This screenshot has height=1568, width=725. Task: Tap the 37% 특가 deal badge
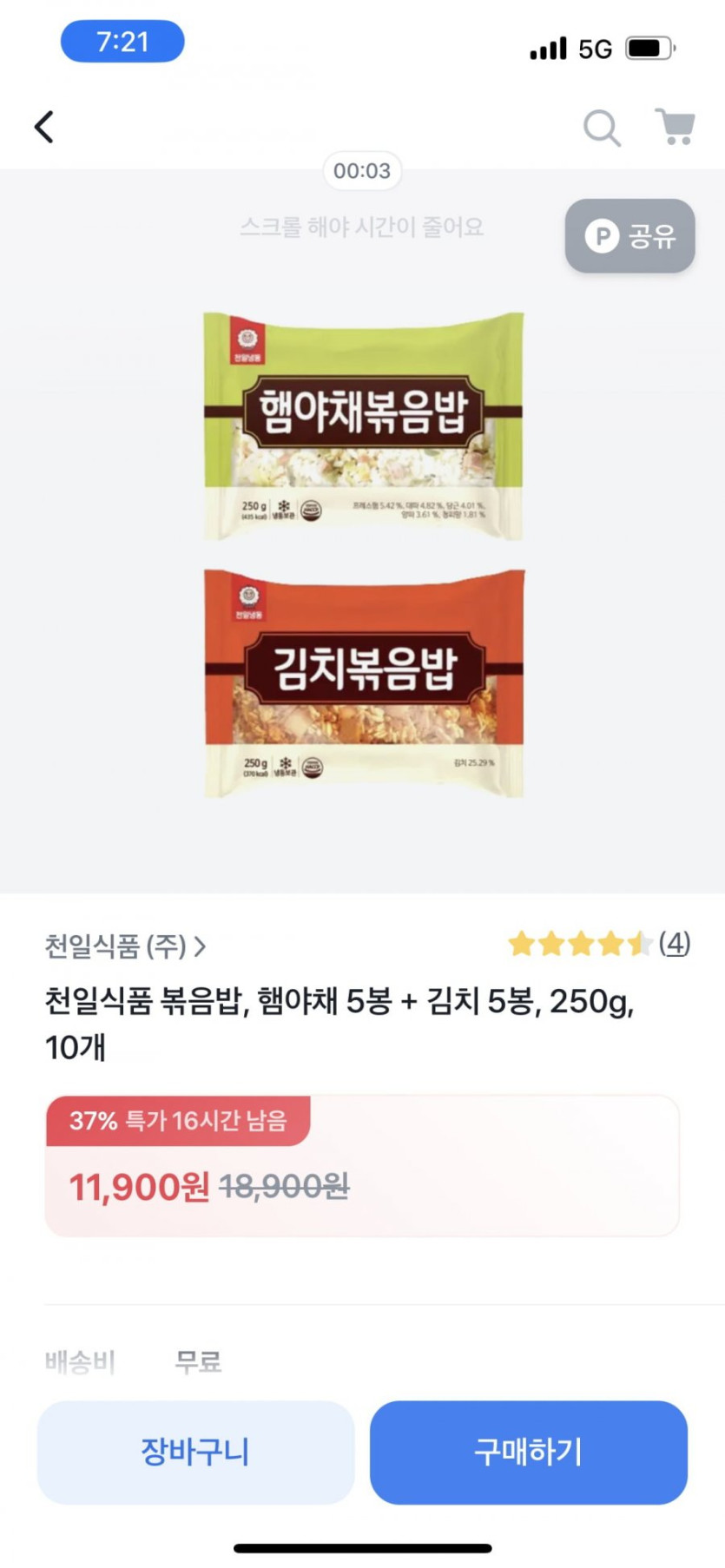[x=178, y=1121]
